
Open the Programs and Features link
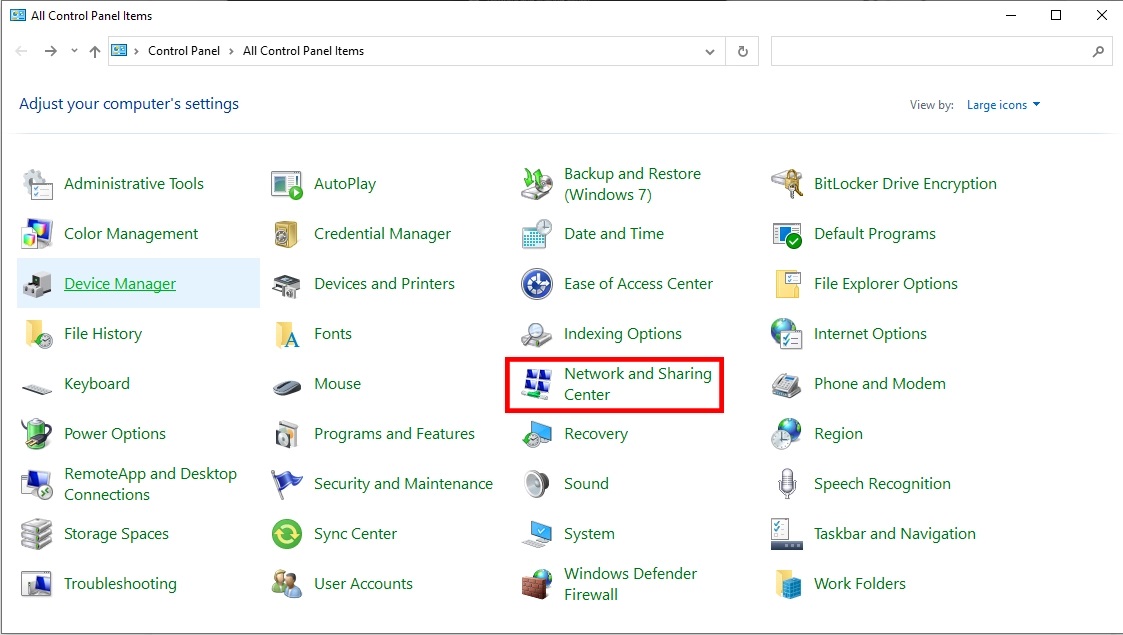pos(394,434)
